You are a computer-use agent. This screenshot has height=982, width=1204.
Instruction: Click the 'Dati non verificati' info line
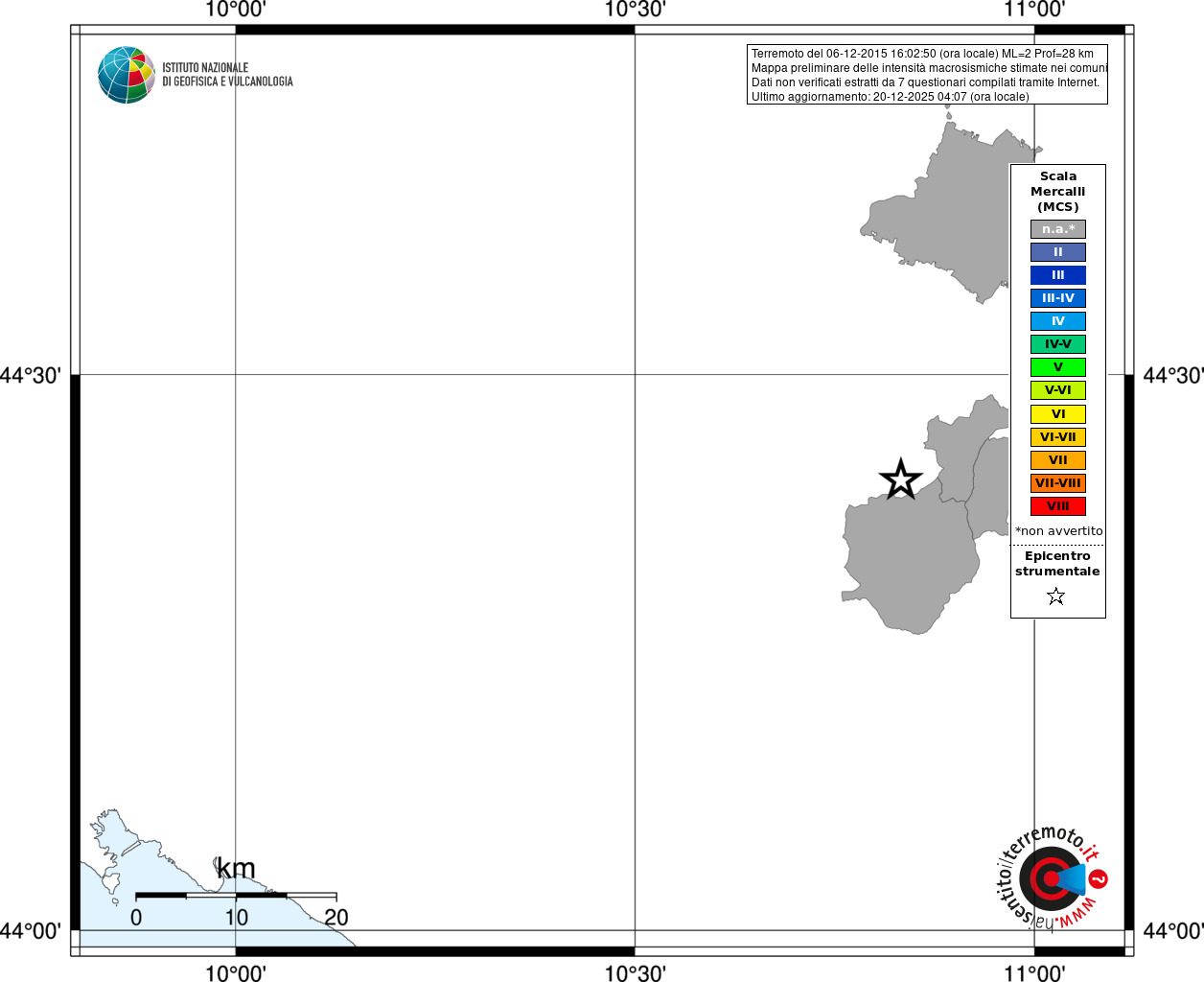(x=925, y=82)
